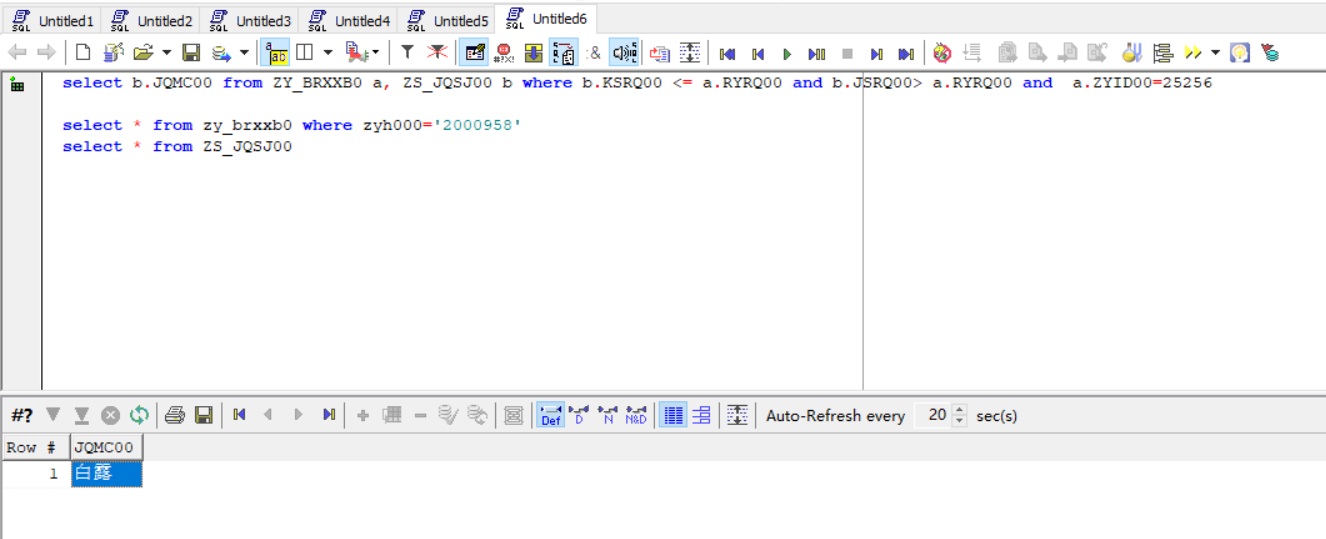The image size is (1326, 539).
Task: Click the top toolbar fit-row-height icon
Action: pos(689,53)
